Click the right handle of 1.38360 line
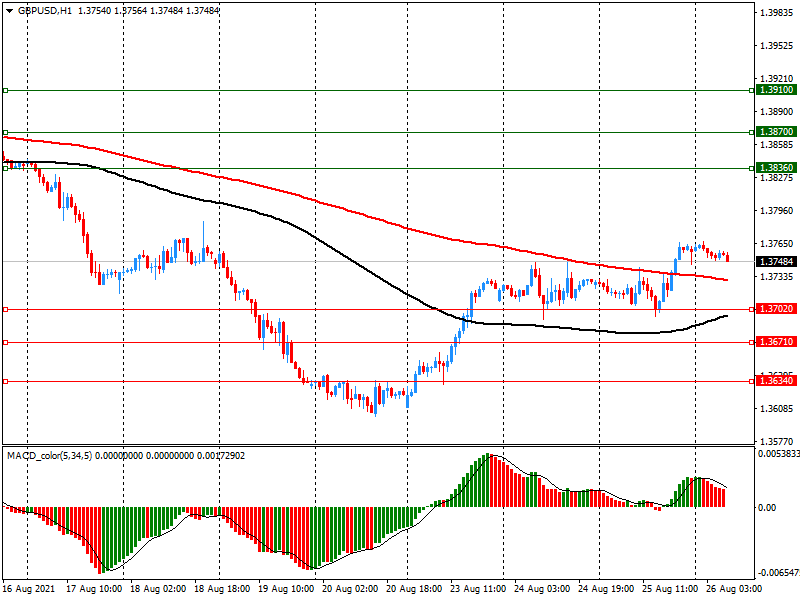 click(752, 168)
